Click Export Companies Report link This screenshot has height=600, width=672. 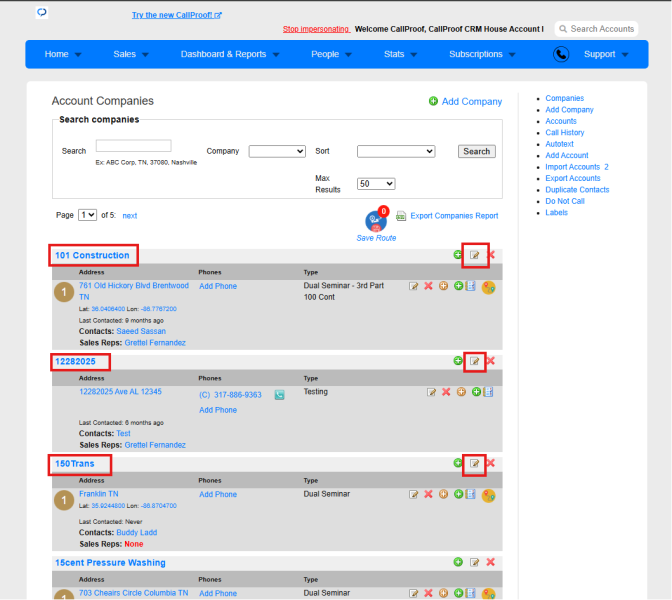click(x=454, y=216)
